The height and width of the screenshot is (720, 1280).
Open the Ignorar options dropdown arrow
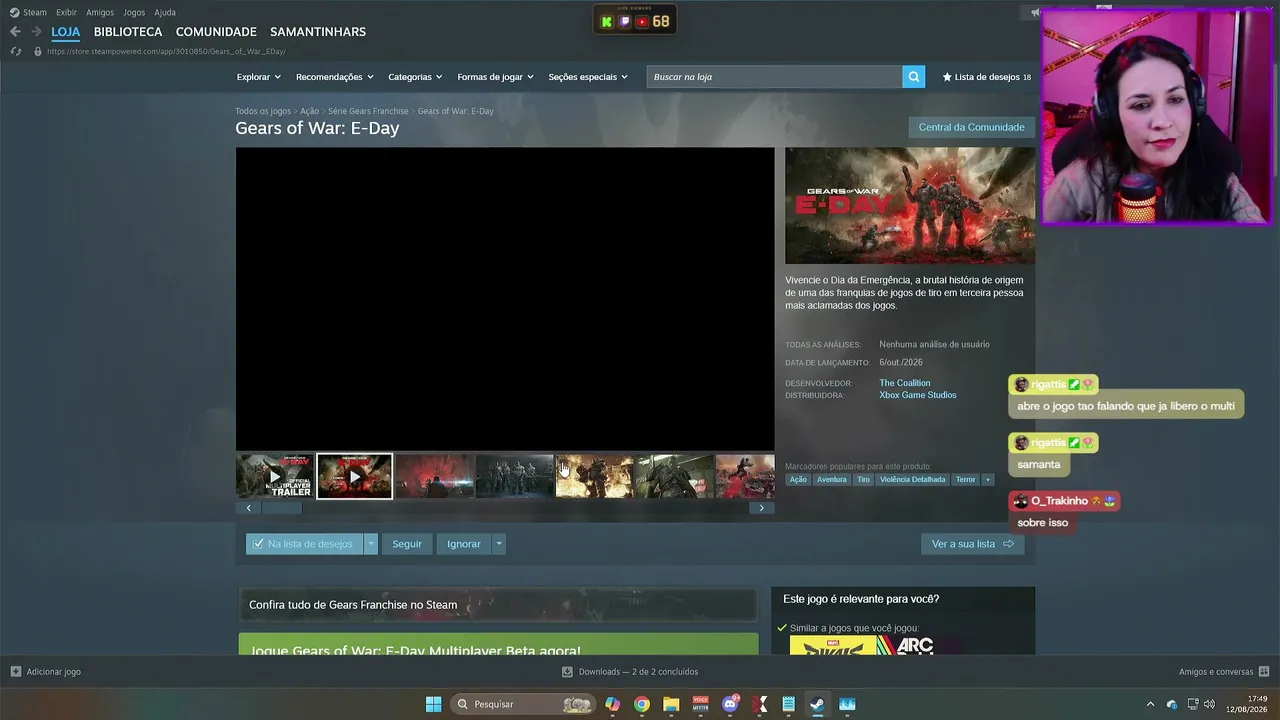tap(498, 544)
